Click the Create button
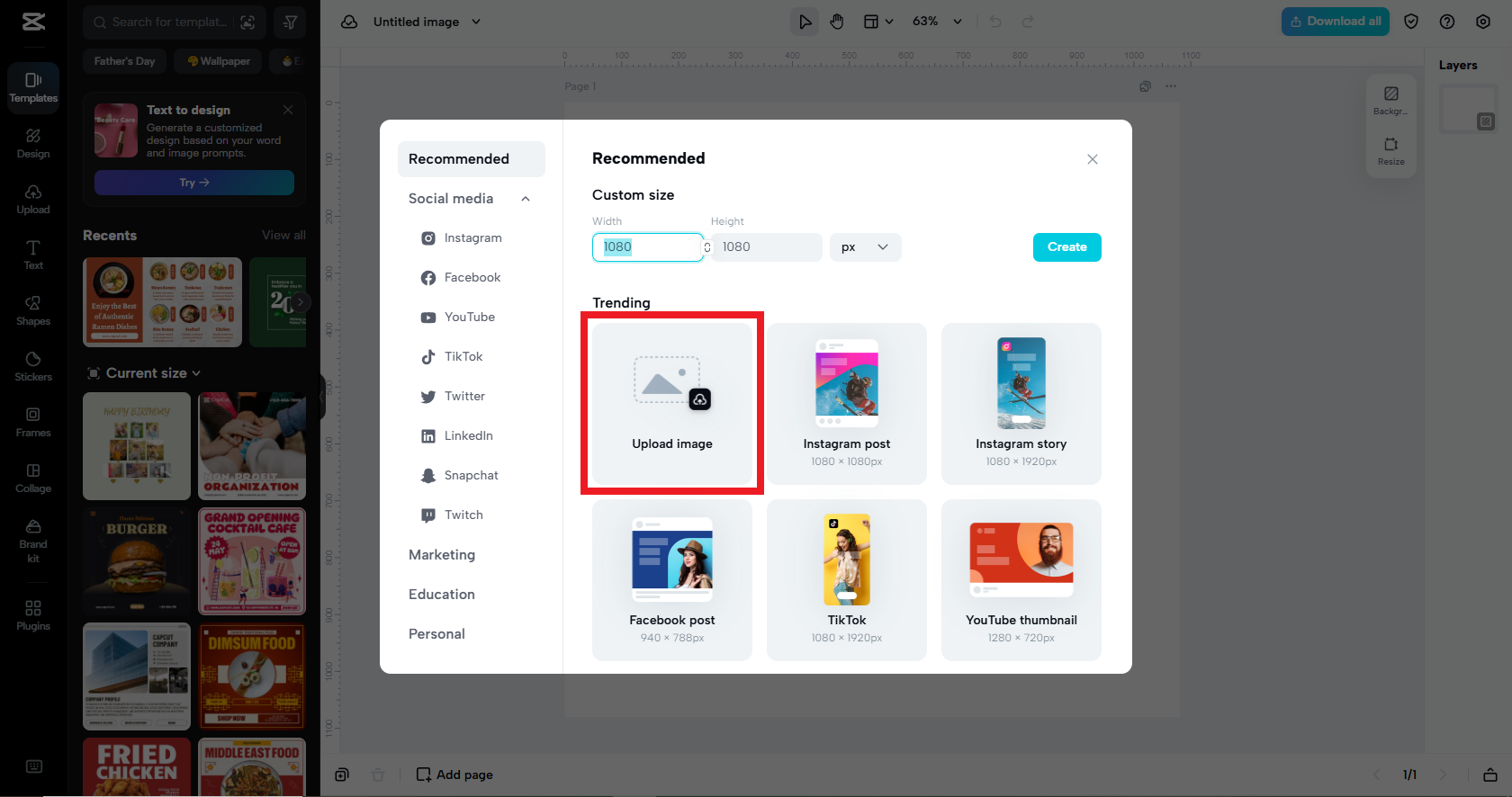The image size is (1512, 797). click(x=1066, y=247)
